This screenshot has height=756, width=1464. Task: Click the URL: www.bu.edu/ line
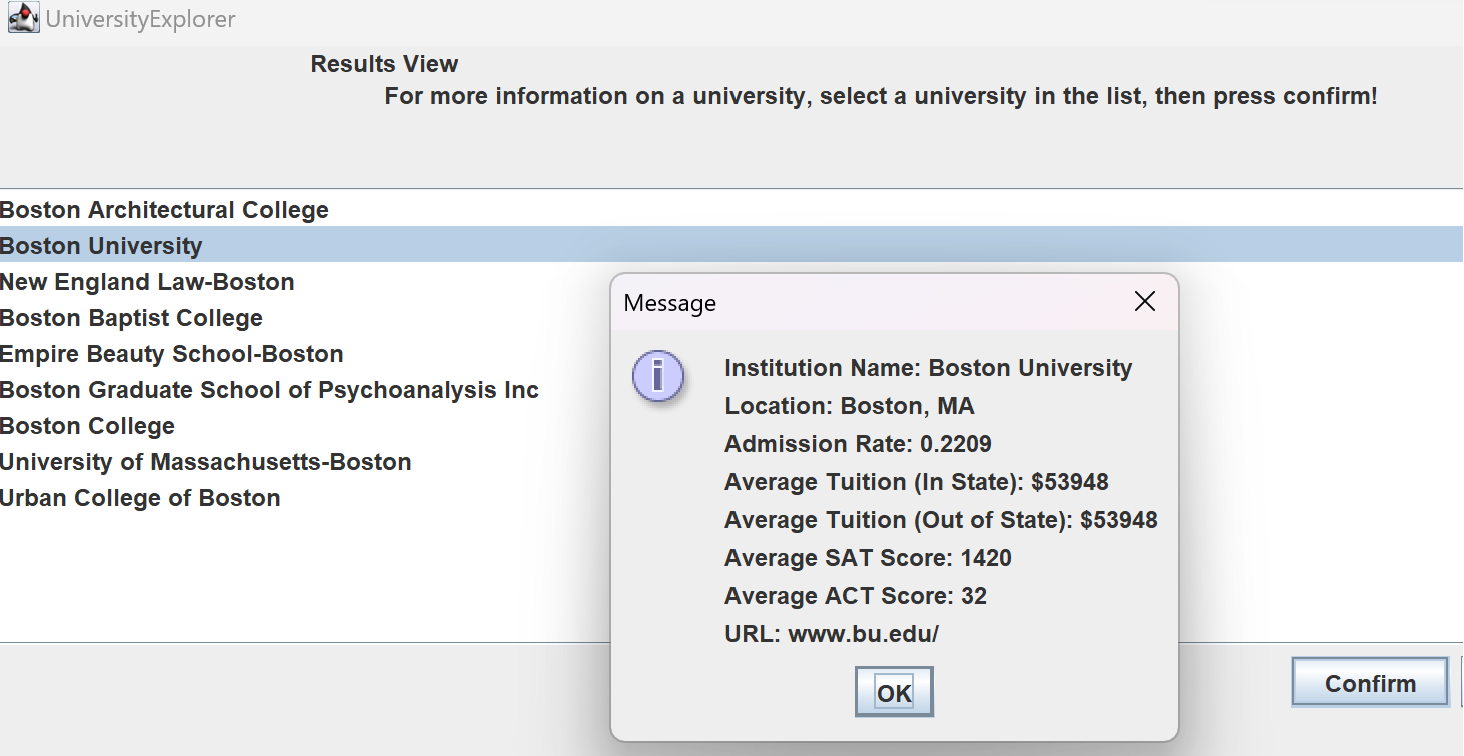831,634
